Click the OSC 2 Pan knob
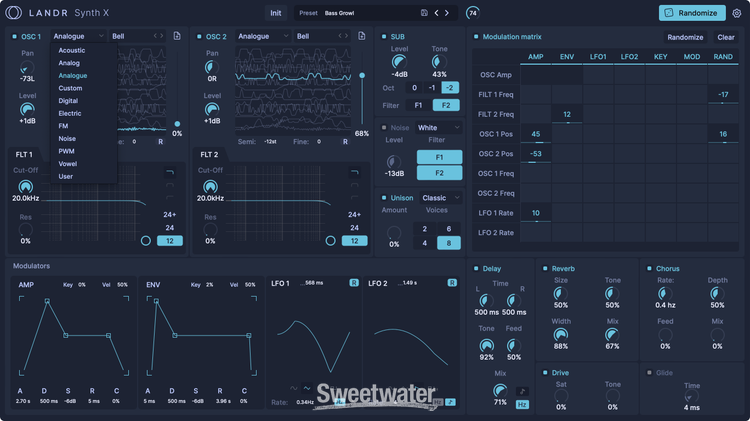Viewport: 750px width, 421px height. tap(212, 67)
